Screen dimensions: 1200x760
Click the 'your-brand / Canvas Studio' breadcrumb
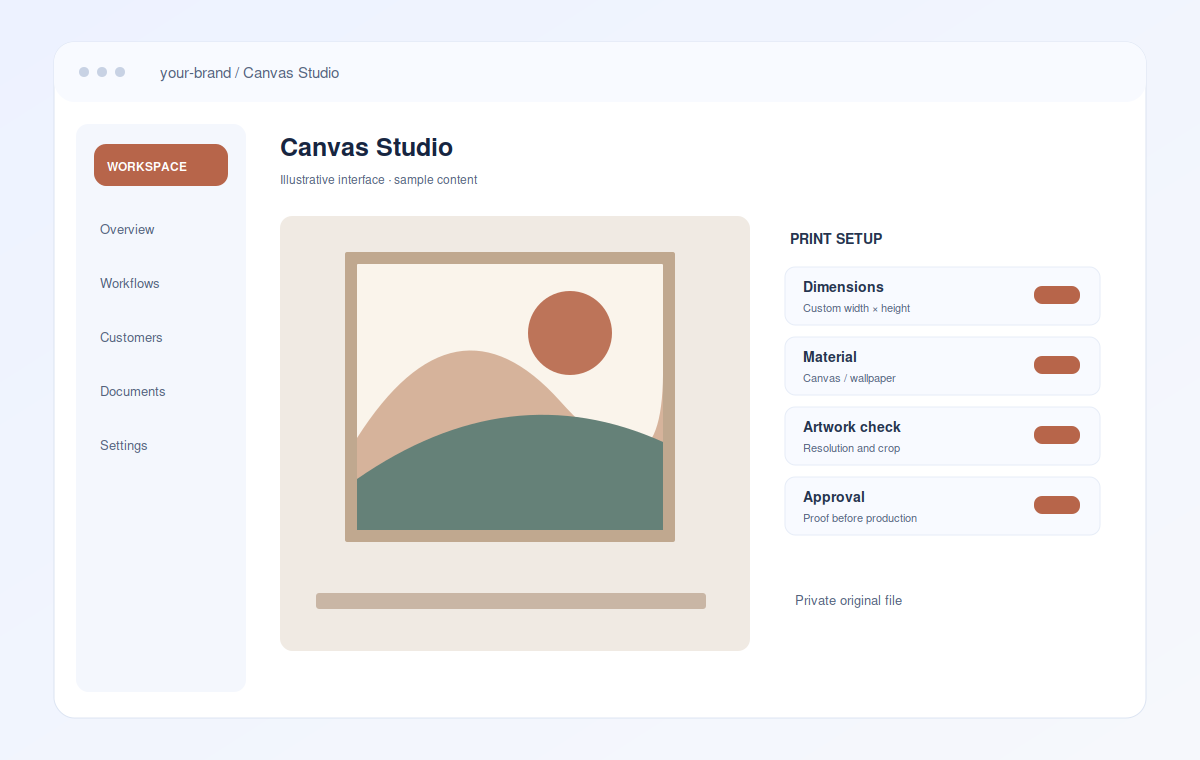click(249, 73)
